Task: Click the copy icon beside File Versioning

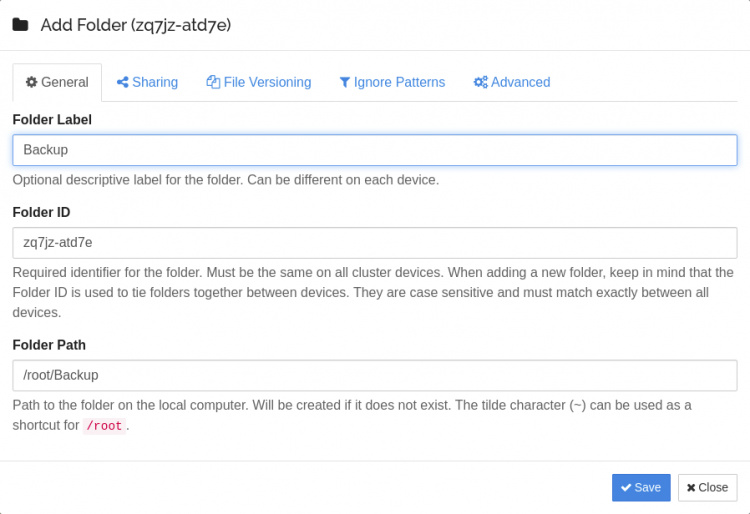Action: pos(213,82)
